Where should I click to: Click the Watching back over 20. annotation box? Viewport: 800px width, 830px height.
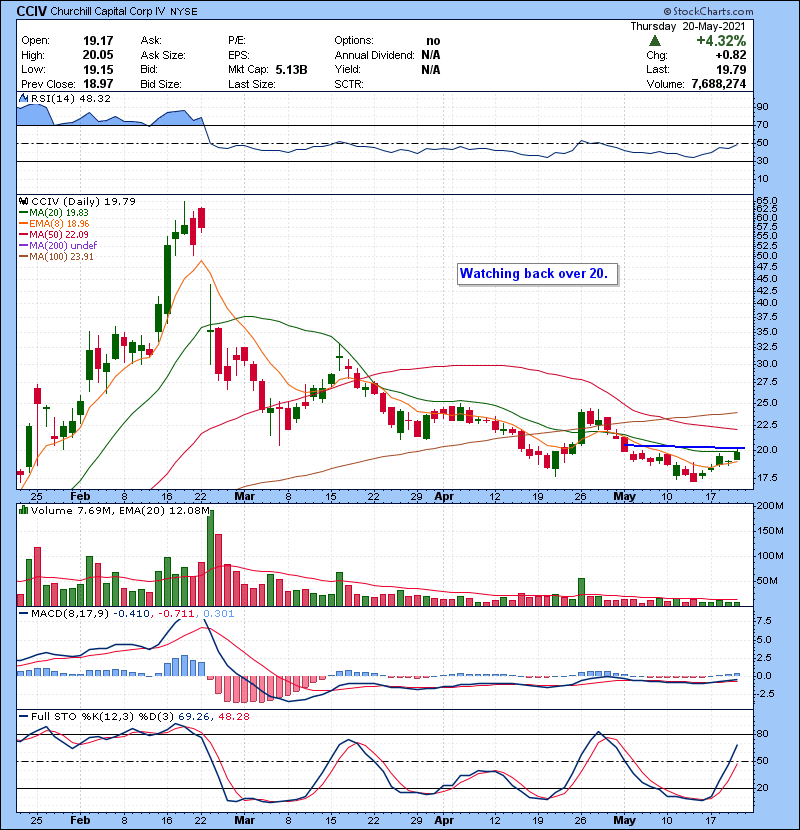pos(537,274)
